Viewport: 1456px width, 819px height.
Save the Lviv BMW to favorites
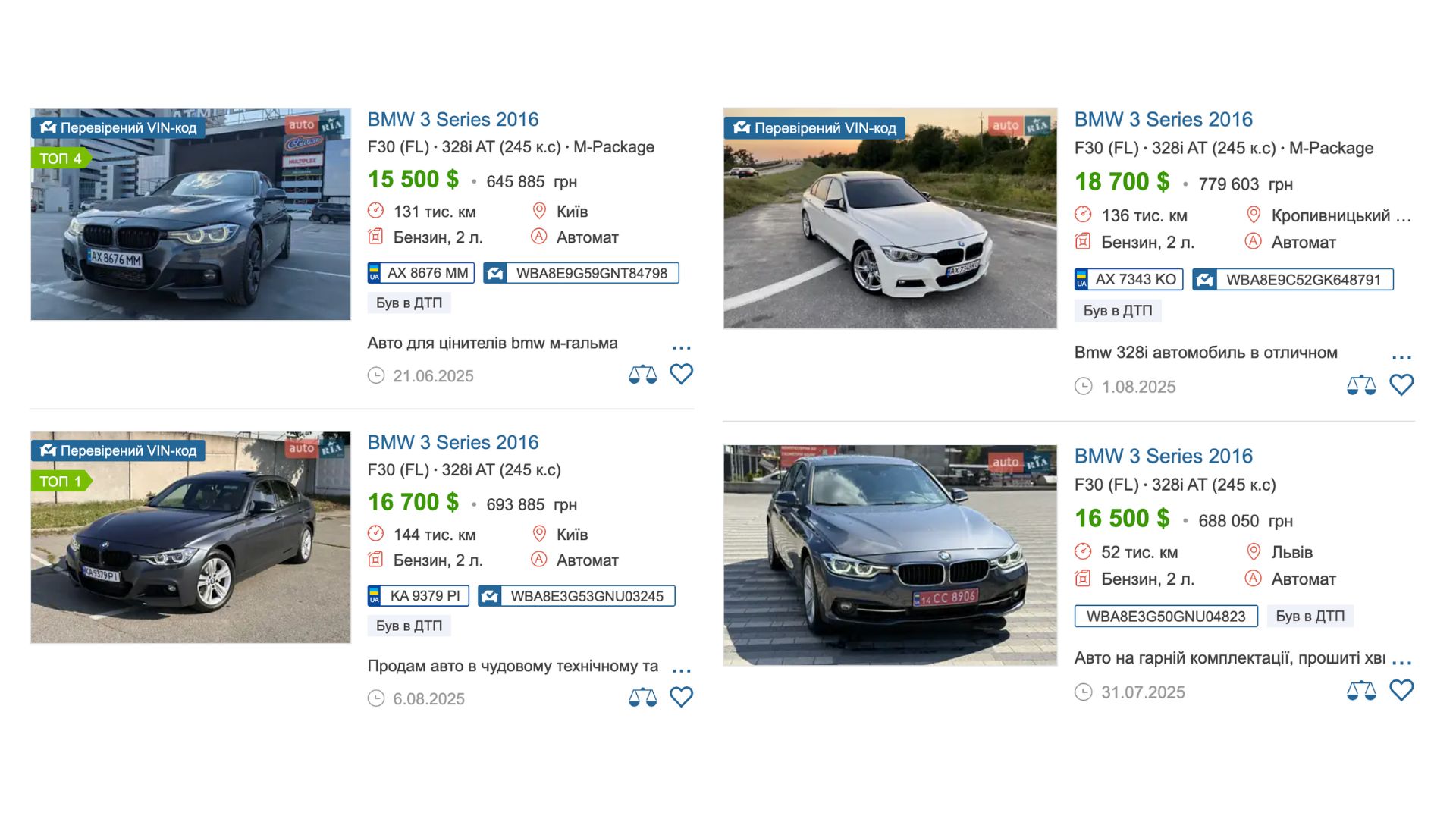tap(1401, 690)
